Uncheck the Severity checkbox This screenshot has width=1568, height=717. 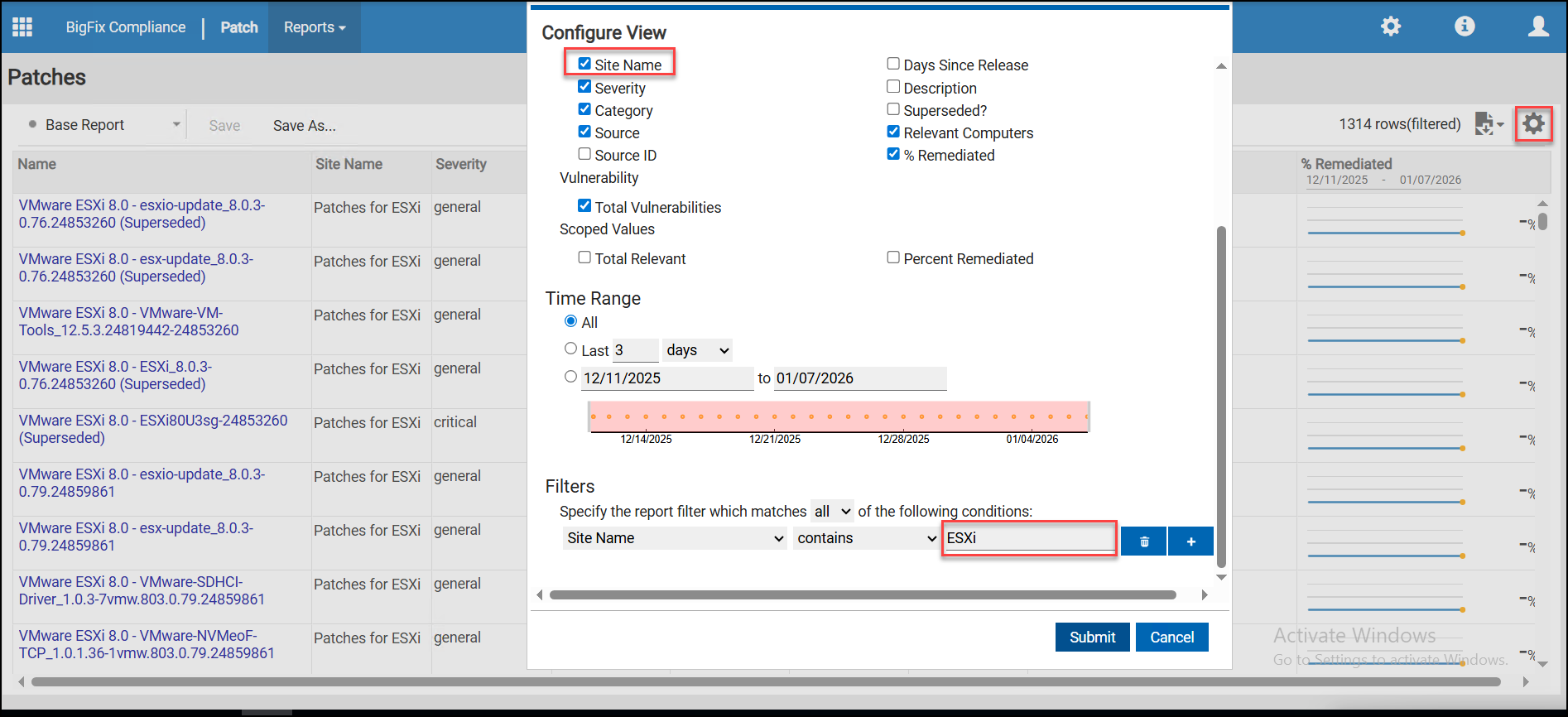584,86
